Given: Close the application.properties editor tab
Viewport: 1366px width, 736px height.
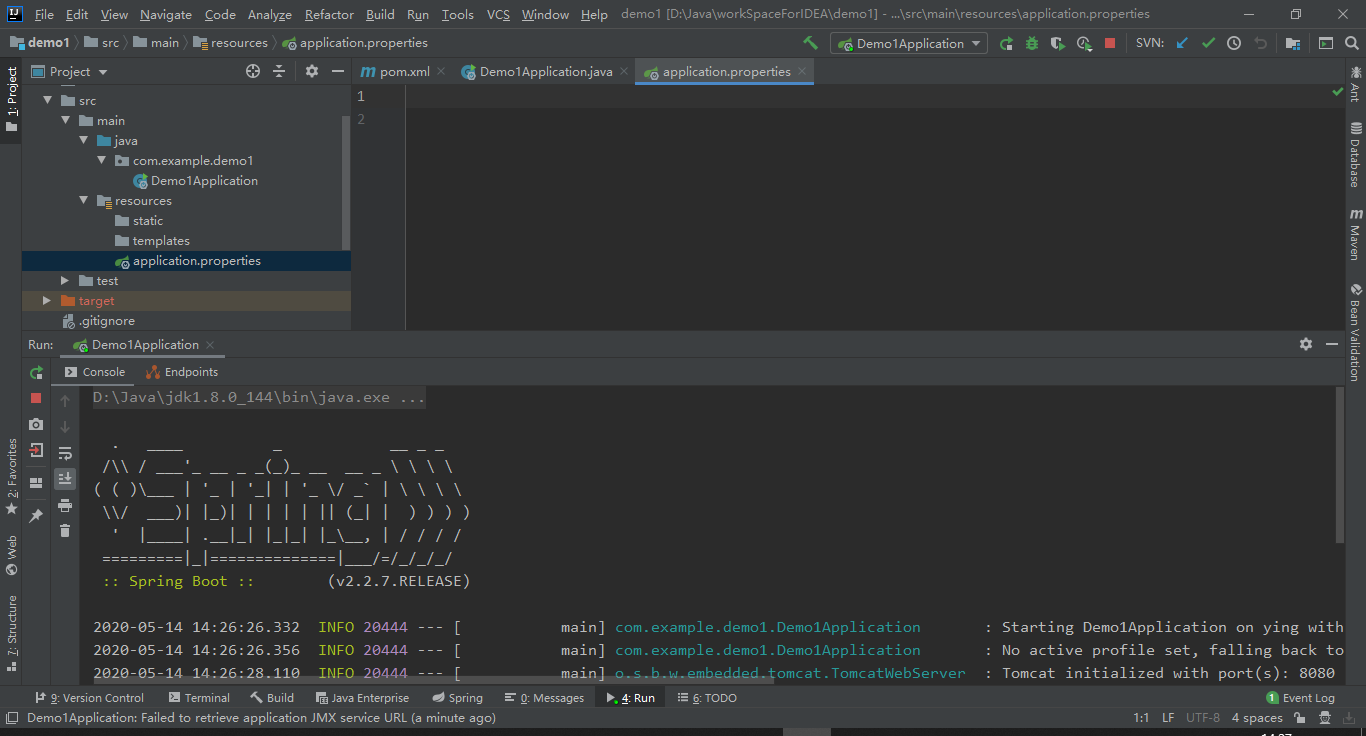Looking at the screenshot, I should (801, 72).
